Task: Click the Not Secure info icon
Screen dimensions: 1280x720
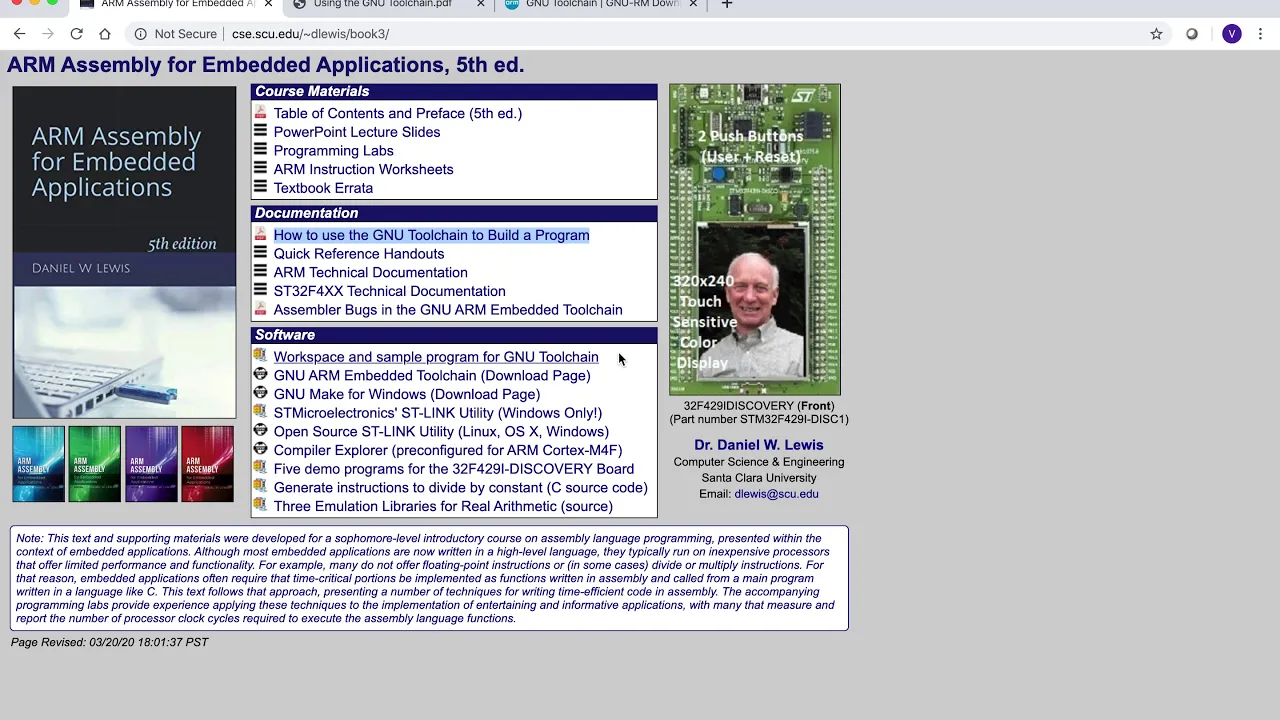Action: [141, 34]
